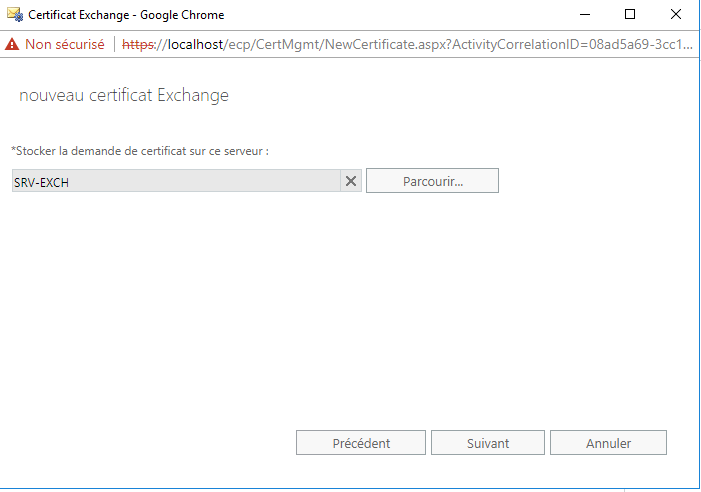Click NewCertificate.aspx in the address bar
701x492 pixels.
point(372,44)
